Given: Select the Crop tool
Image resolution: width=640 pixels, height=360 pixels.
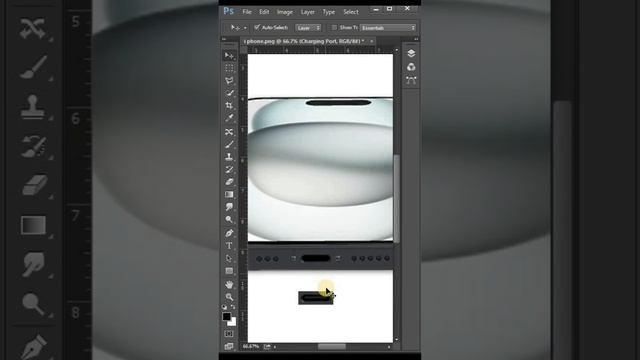Looking at the screenshot, I should 229,105.
